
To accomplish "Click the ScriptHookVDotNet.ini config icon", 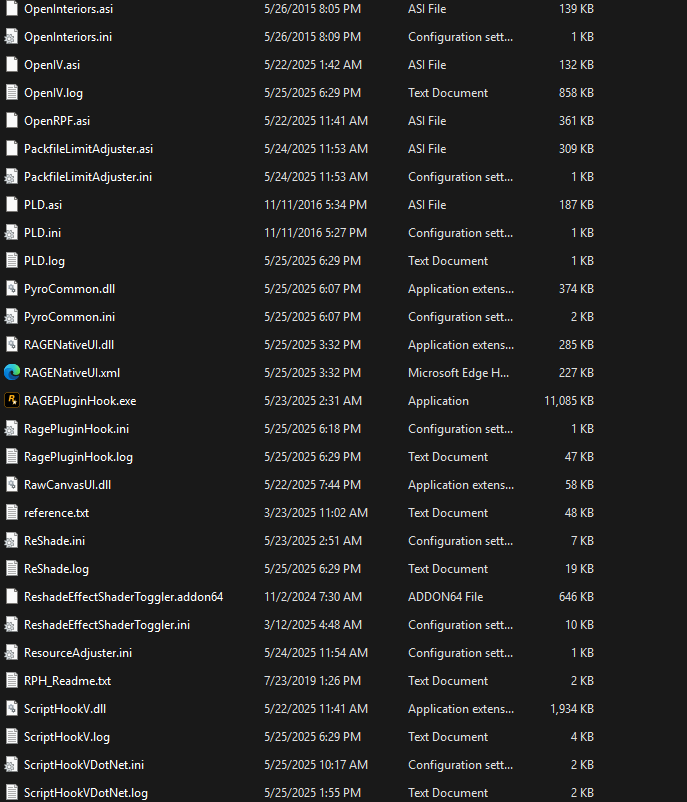I will 11,765.
